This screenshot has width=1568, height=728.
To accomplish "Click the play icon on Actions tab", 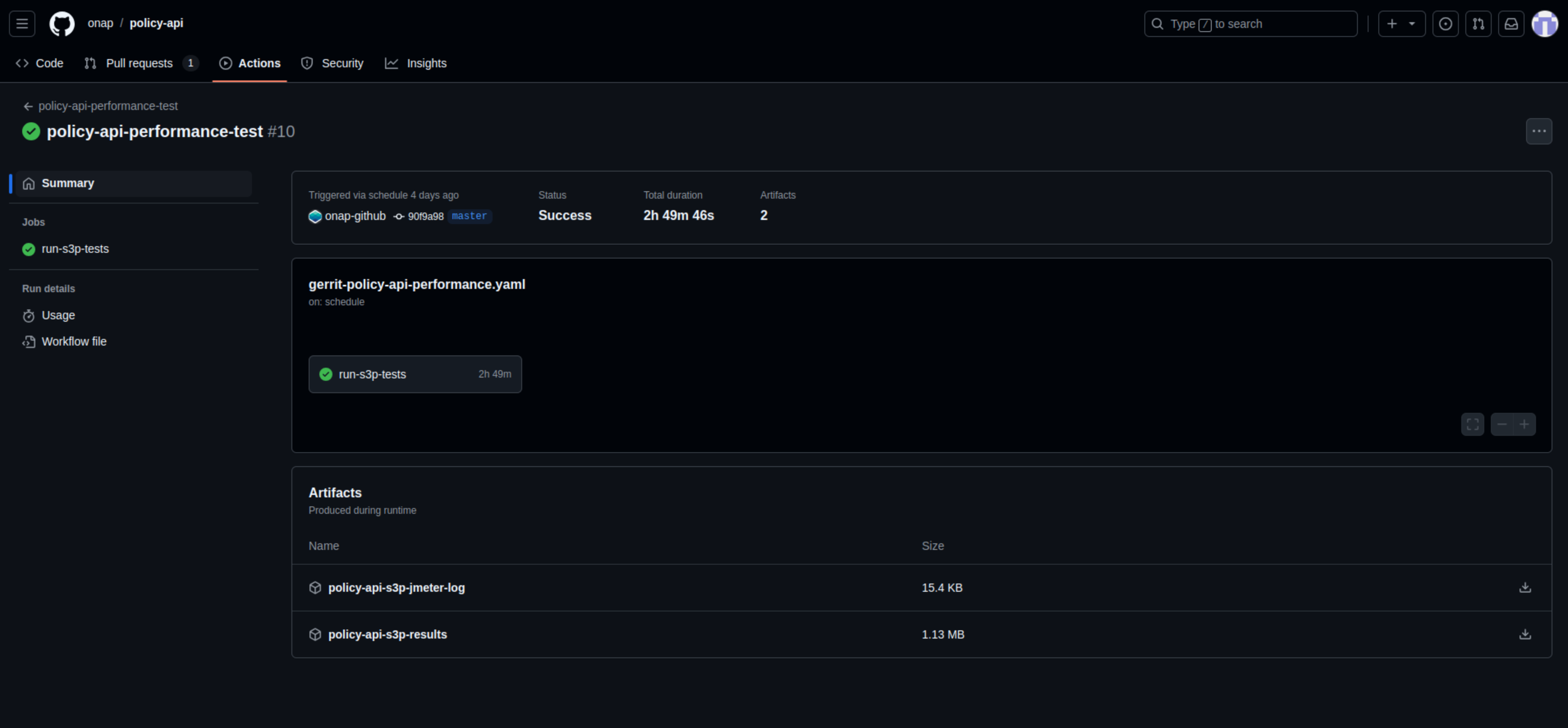I will pos(226,63).
